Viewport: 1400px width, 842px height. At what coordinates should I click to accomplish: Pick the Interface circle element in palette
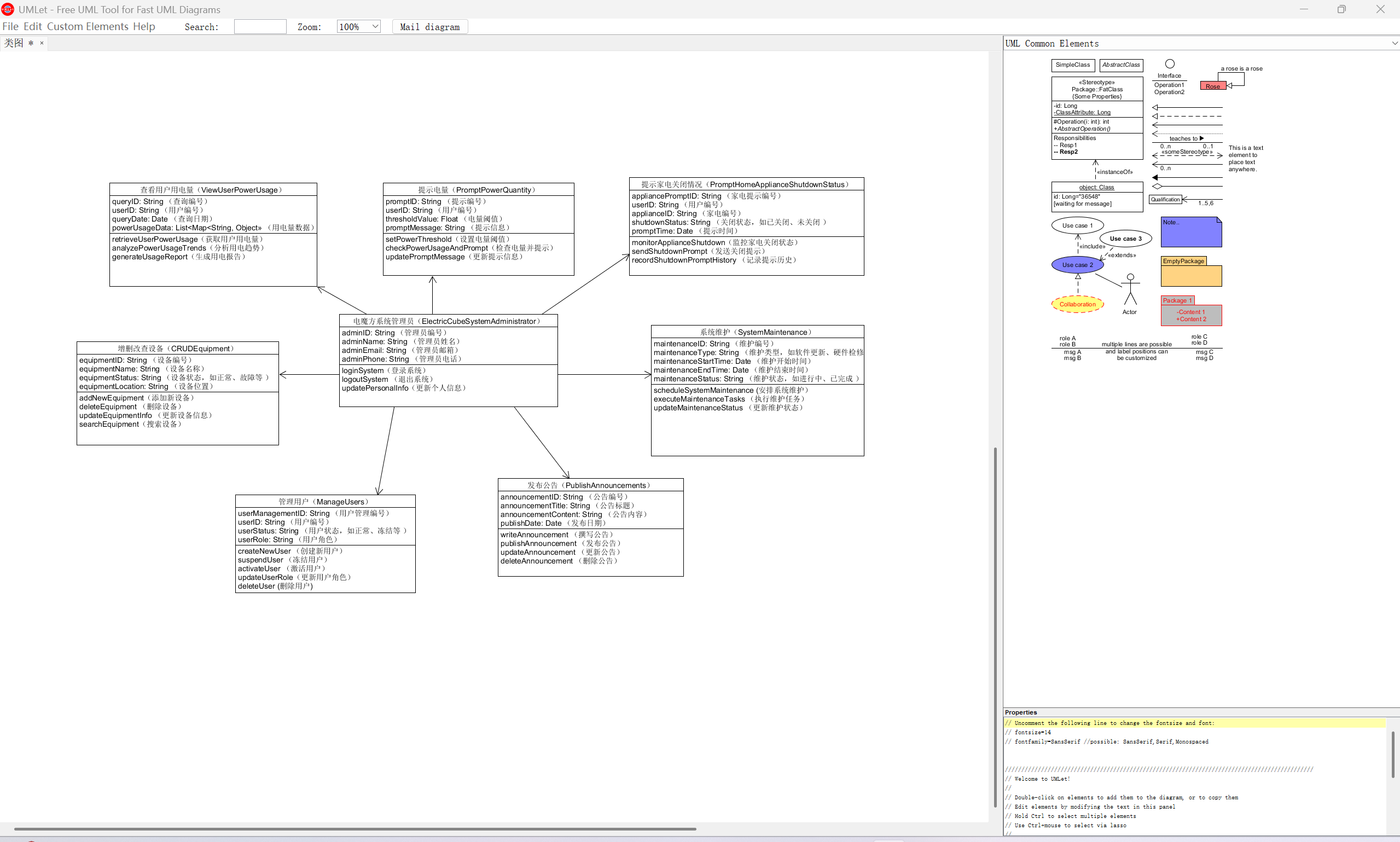tap(1169, 64)
